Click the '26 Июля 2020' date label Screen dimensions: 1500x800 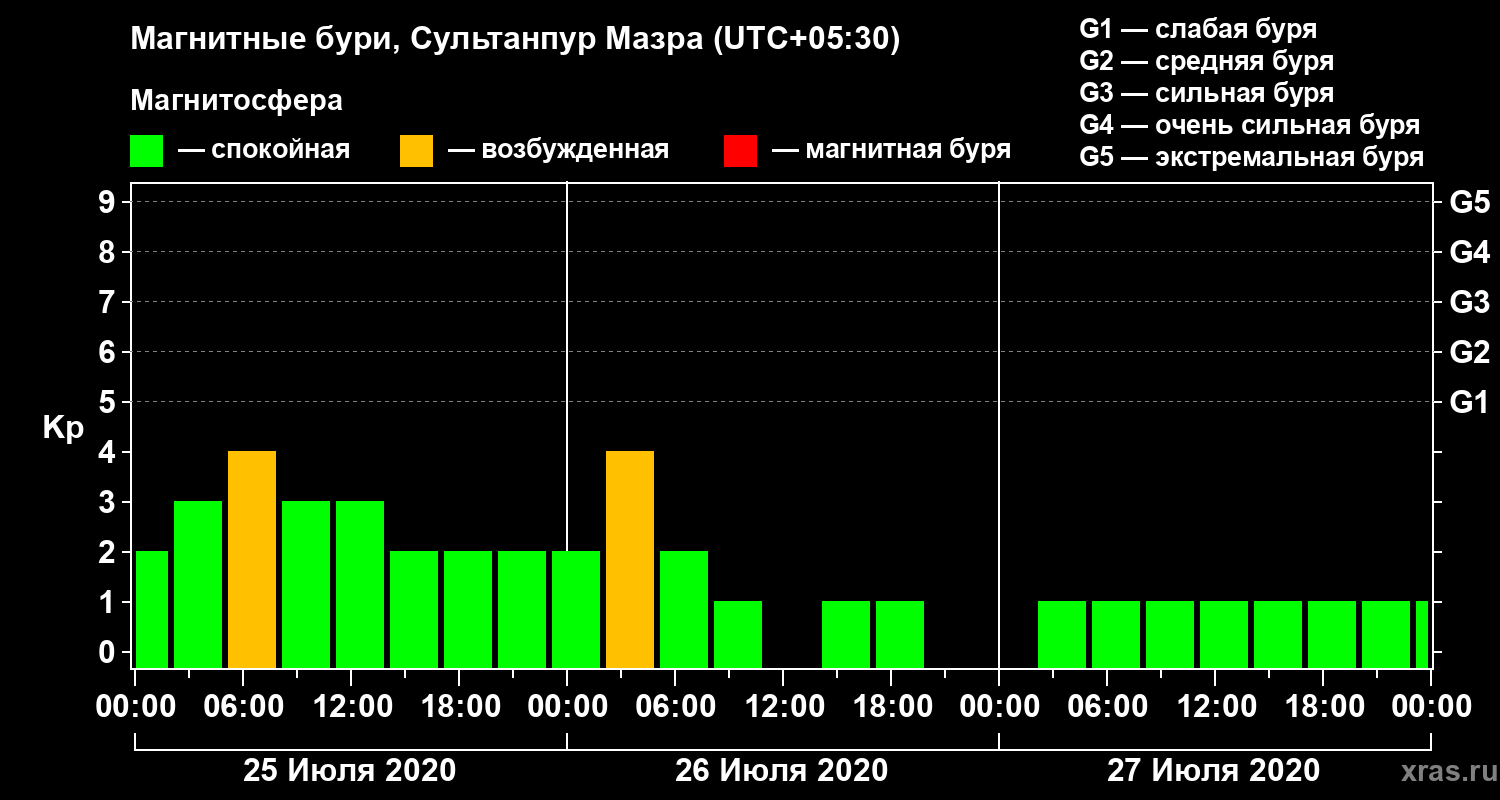tap(781, 771)
